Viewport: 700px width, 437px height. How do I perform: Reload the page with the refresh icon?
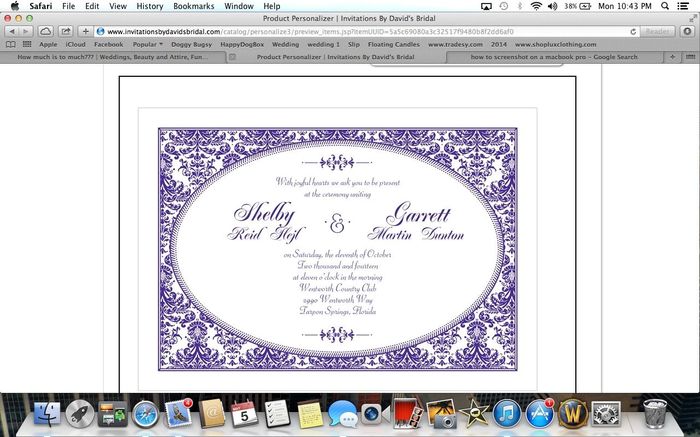point(633,32)
